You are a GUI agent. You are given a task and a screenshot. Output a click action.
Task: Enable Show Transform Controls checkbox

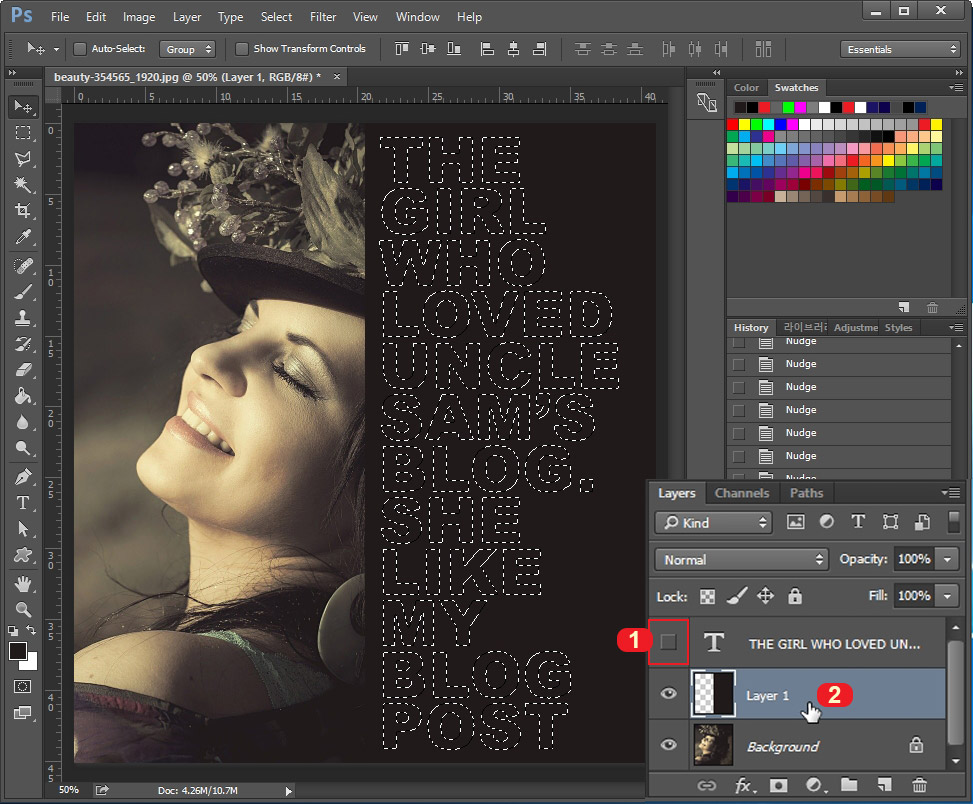point(242,48)
